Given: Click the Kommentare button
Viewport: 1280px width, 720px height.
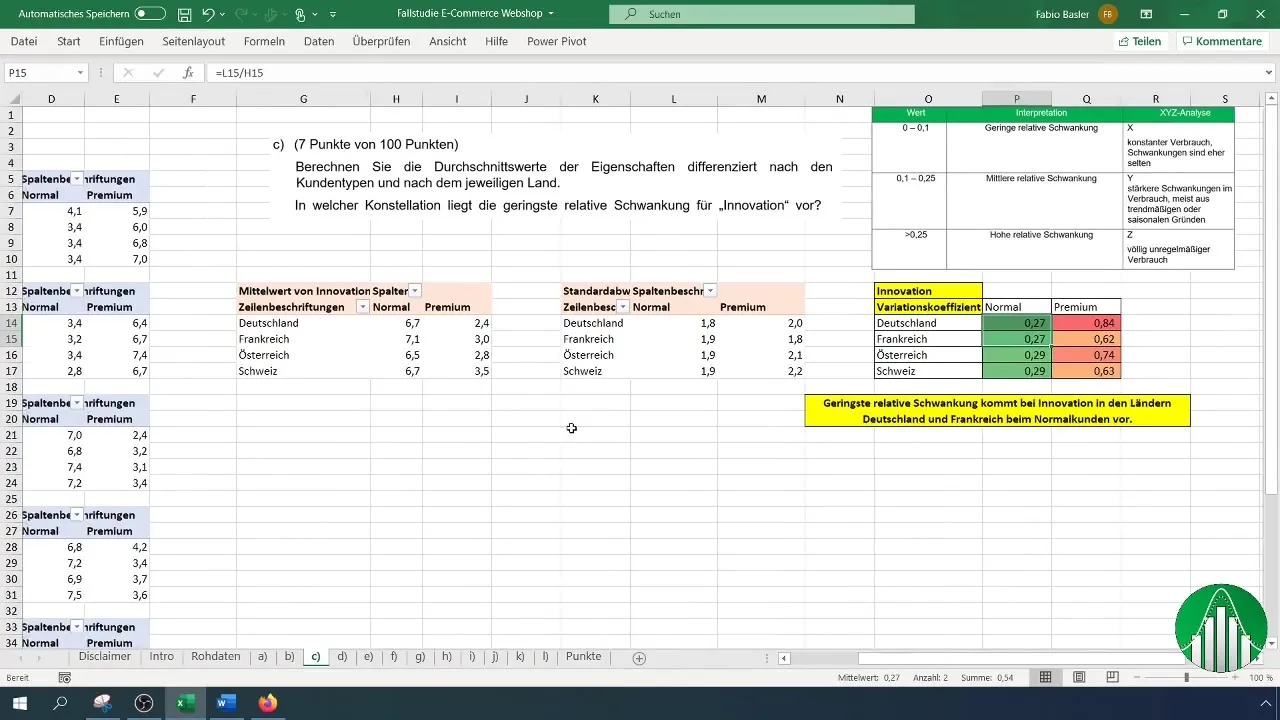Looking at the screenshot, I should (x=1221, y=41).
